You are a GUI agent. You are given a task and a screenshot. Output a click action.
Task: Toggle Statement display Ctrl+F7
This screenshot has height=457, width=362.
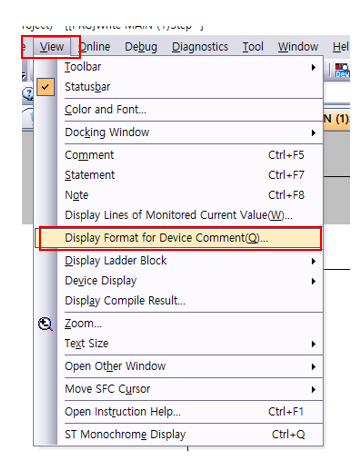pos(179,175)
